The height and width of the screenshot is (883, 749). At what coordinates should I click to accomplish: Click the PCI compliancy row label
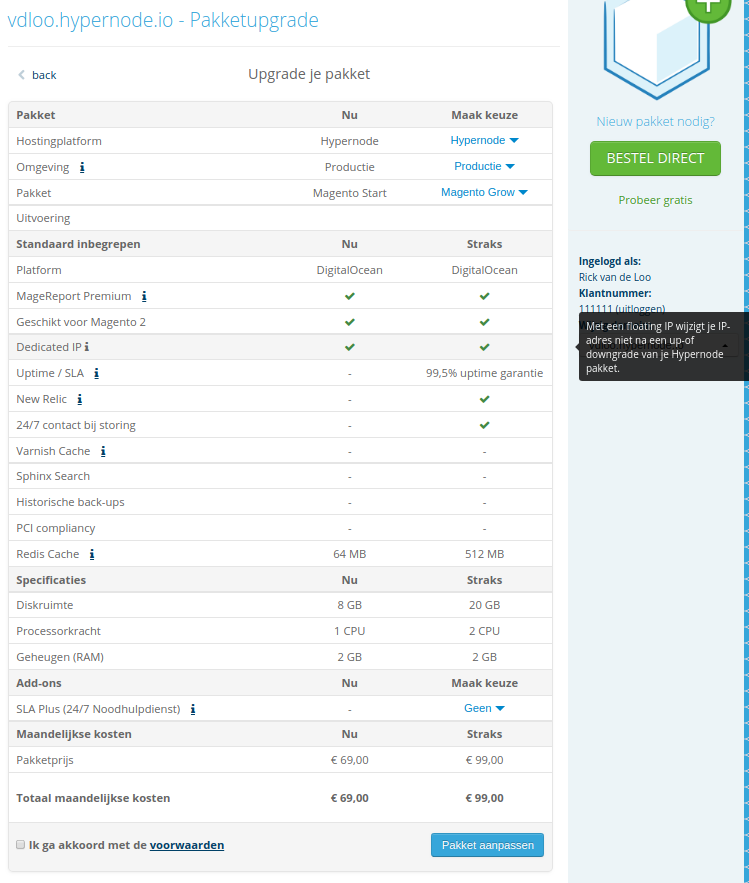coord(56,528)
